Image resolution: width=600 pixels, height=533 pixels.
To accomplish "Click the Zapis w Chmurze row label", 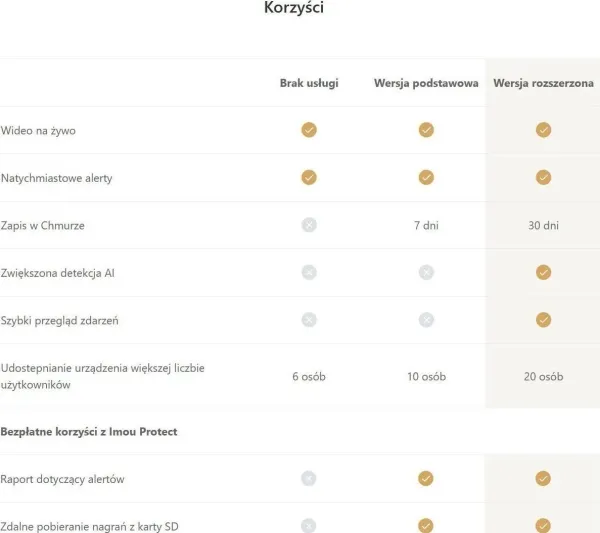I will pyautogui.click(x=42, y=226).
